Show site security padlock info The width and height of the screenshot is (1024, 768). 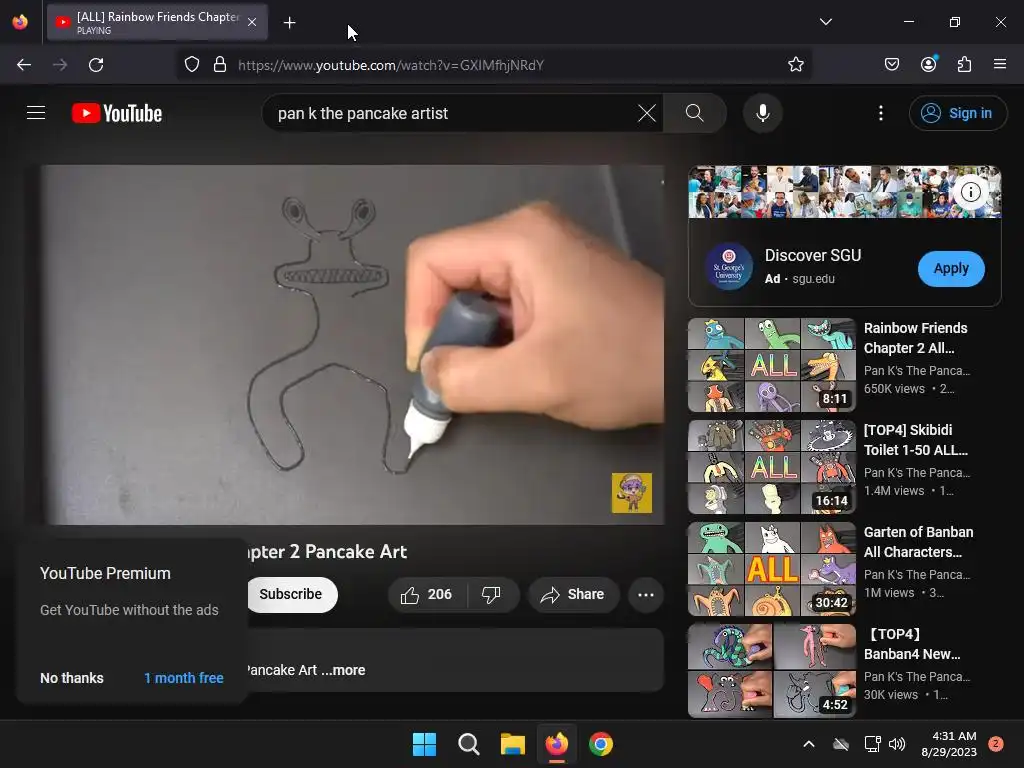(220, 65)
